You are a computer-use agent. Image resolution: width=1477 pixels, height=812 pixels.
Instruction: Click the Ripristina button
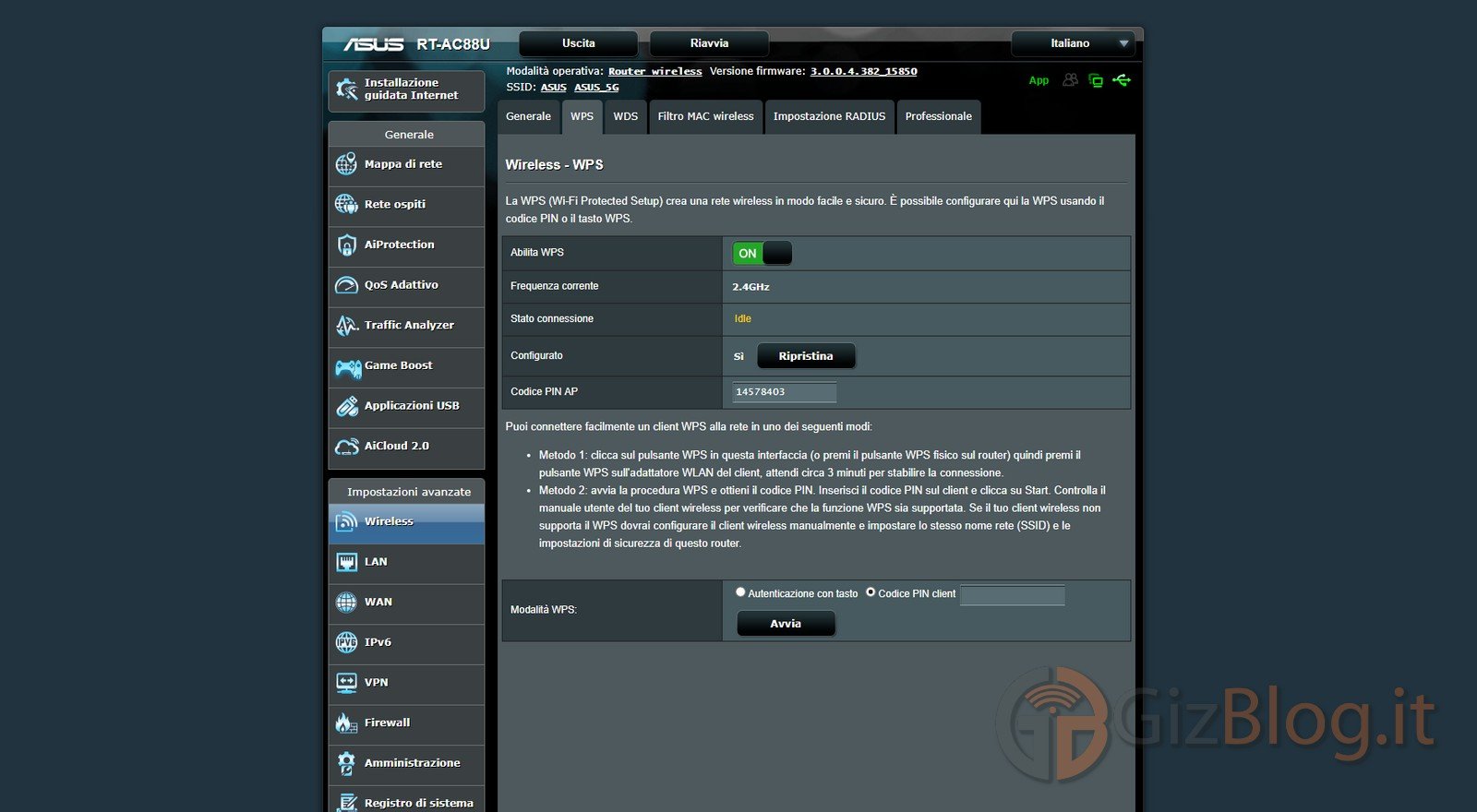[x=806, y=356]
